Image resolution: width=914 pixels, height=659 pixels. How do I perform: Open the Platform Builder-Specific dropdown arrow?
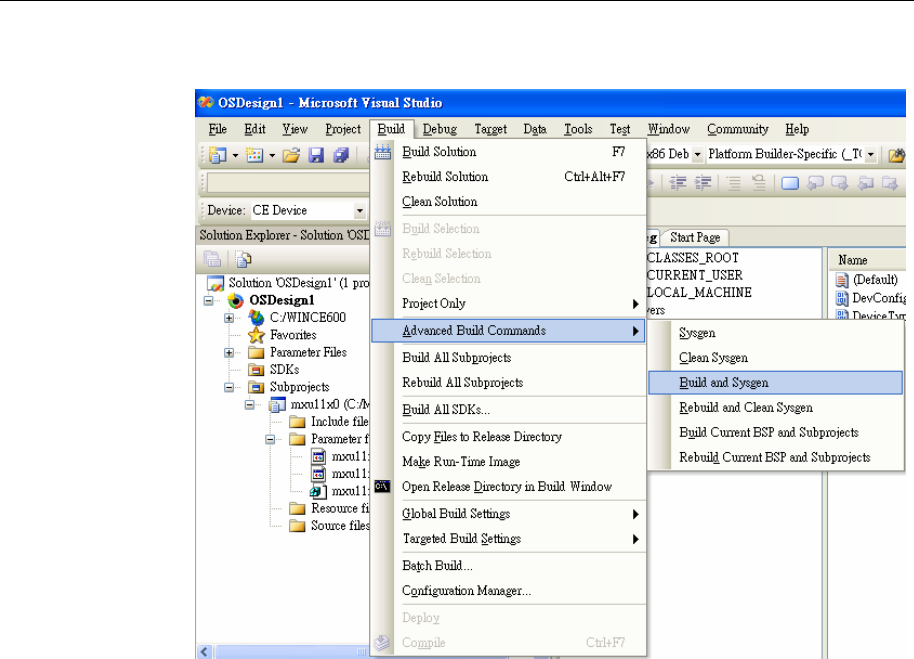(871, 154)
